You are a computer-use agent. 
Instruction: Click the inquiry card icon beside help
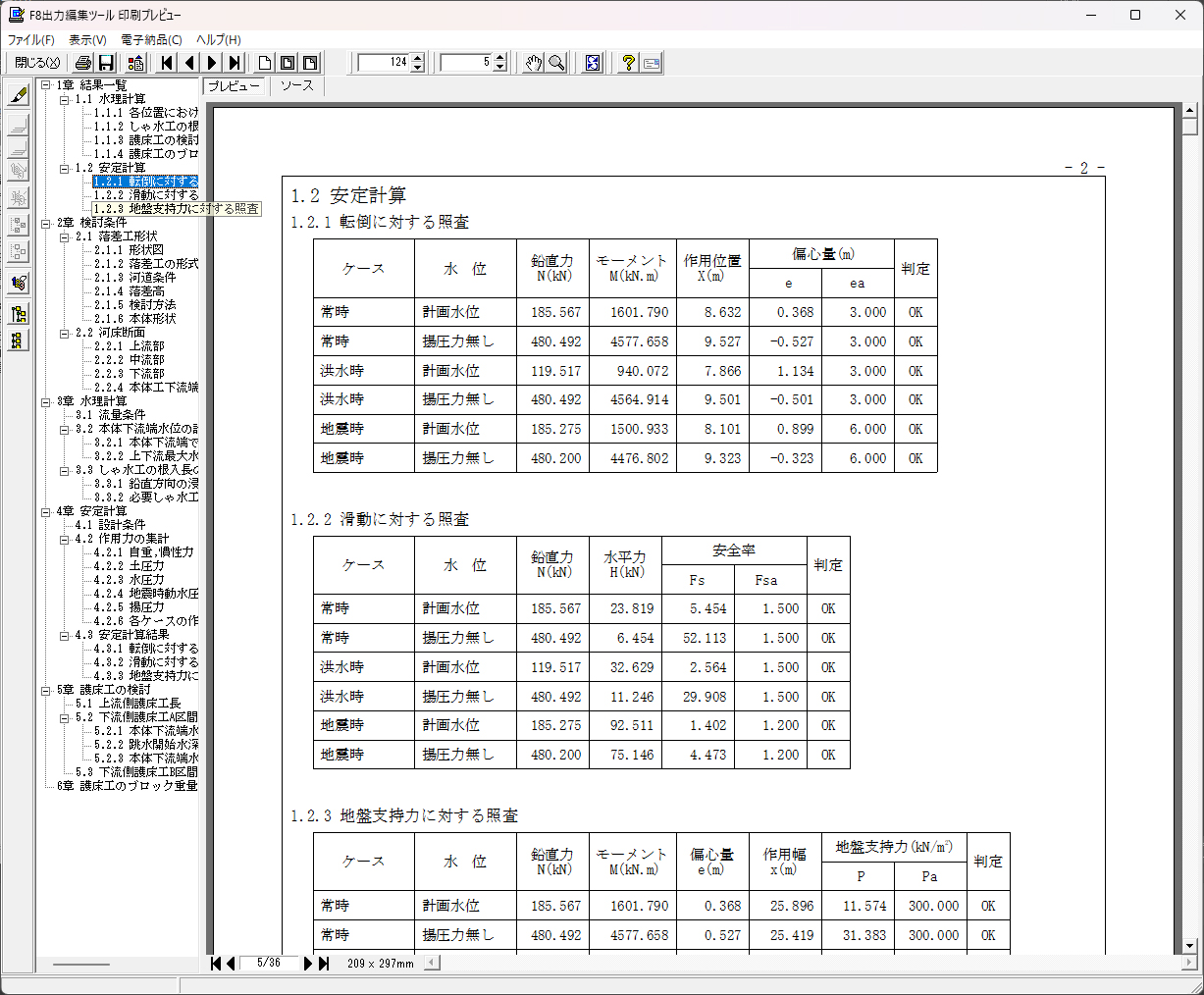[652, 63]
